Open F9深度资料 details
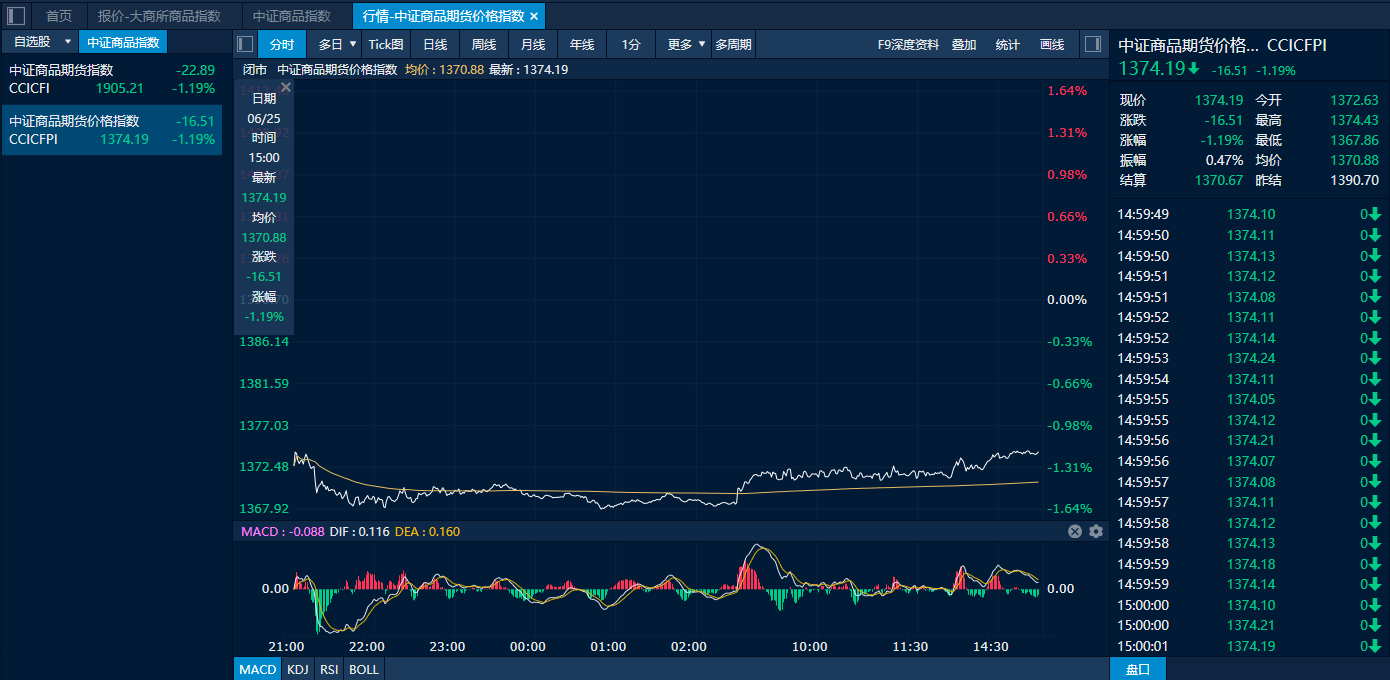The image size is (1390, 680). coord(908,44)
